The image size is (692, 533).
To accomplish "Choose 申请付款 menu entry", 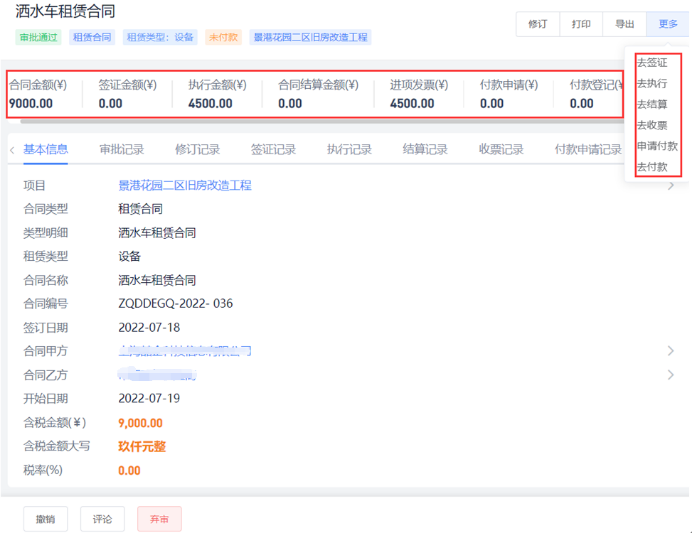I will coord(657,146).
